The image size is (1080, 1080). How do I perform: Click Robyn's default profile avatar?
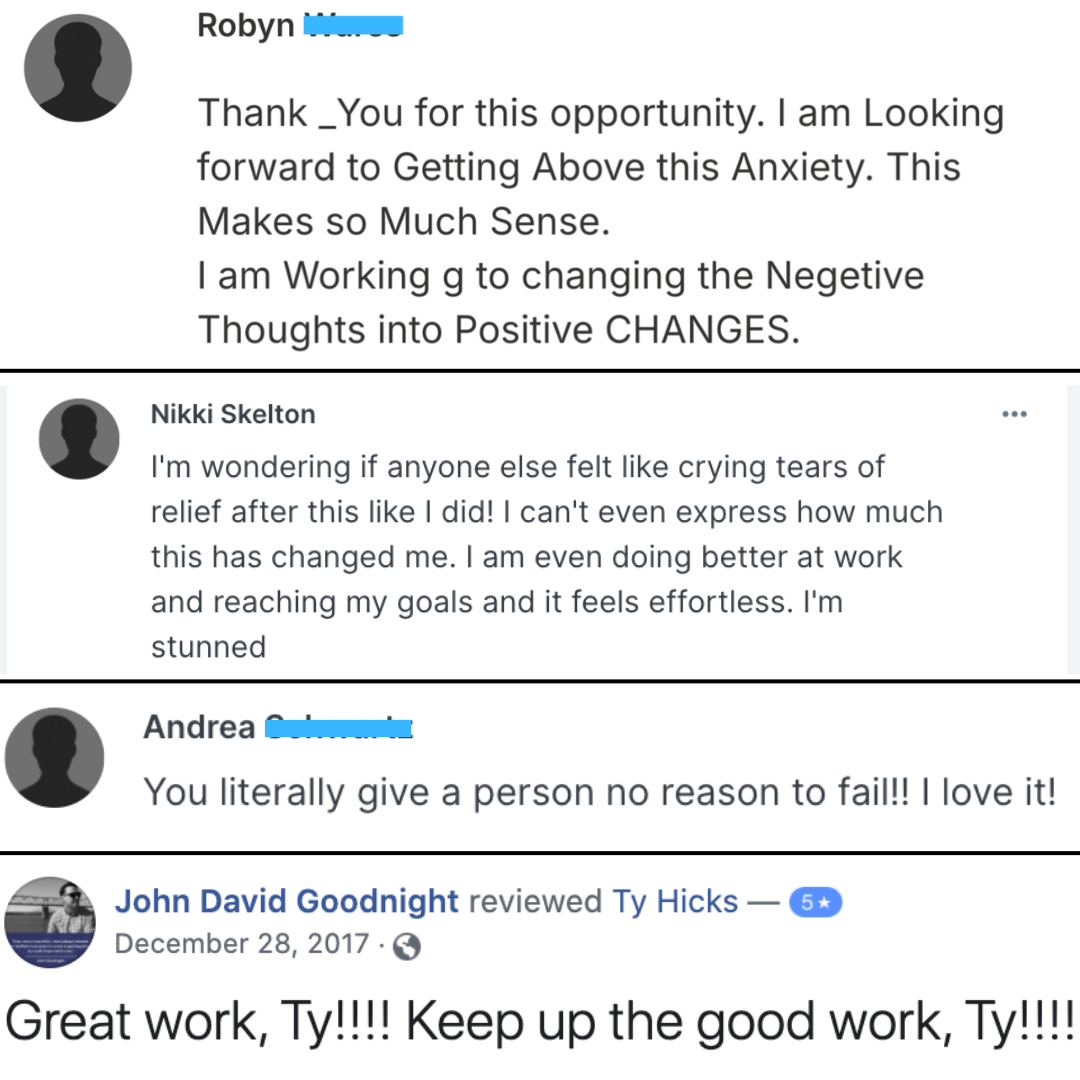click(78, 68)
